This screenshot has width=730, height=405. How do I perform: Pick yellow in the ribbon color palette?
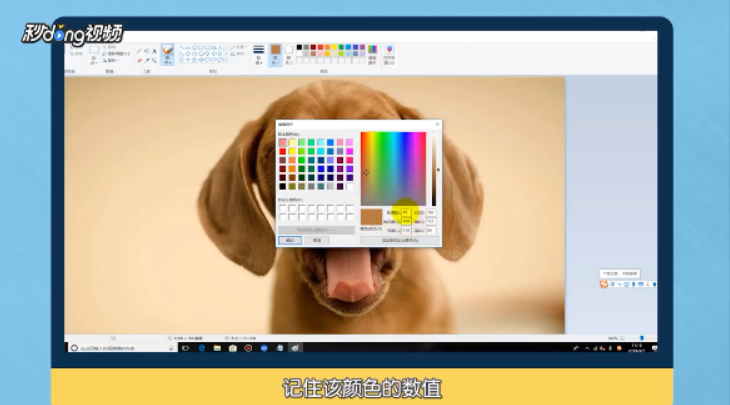pyautogui.click(x=334, y=47)
